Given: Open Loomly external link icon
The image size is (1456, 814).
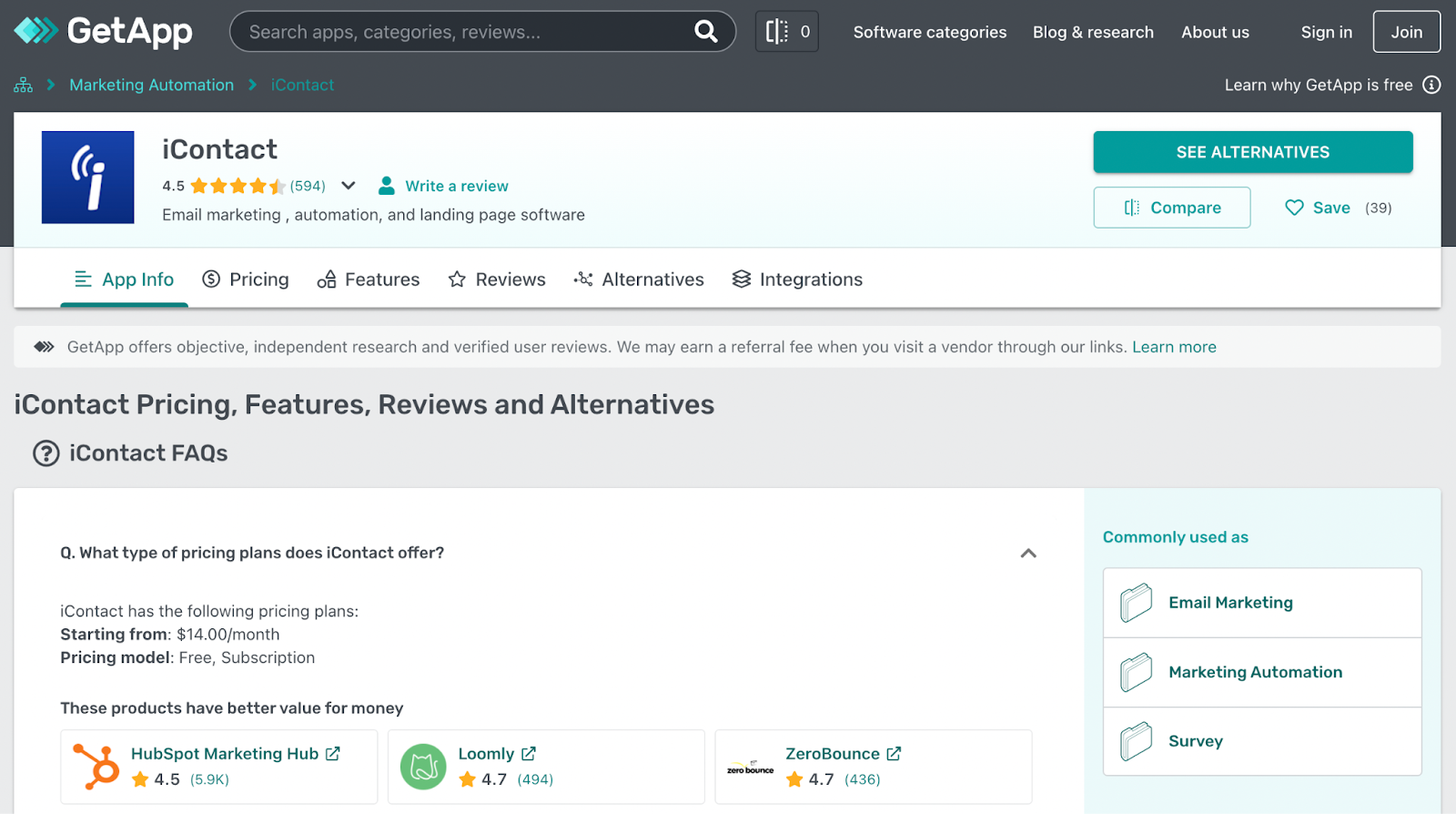Looking at the screenshot, I should pyautogui.click(x=529, y=754).
